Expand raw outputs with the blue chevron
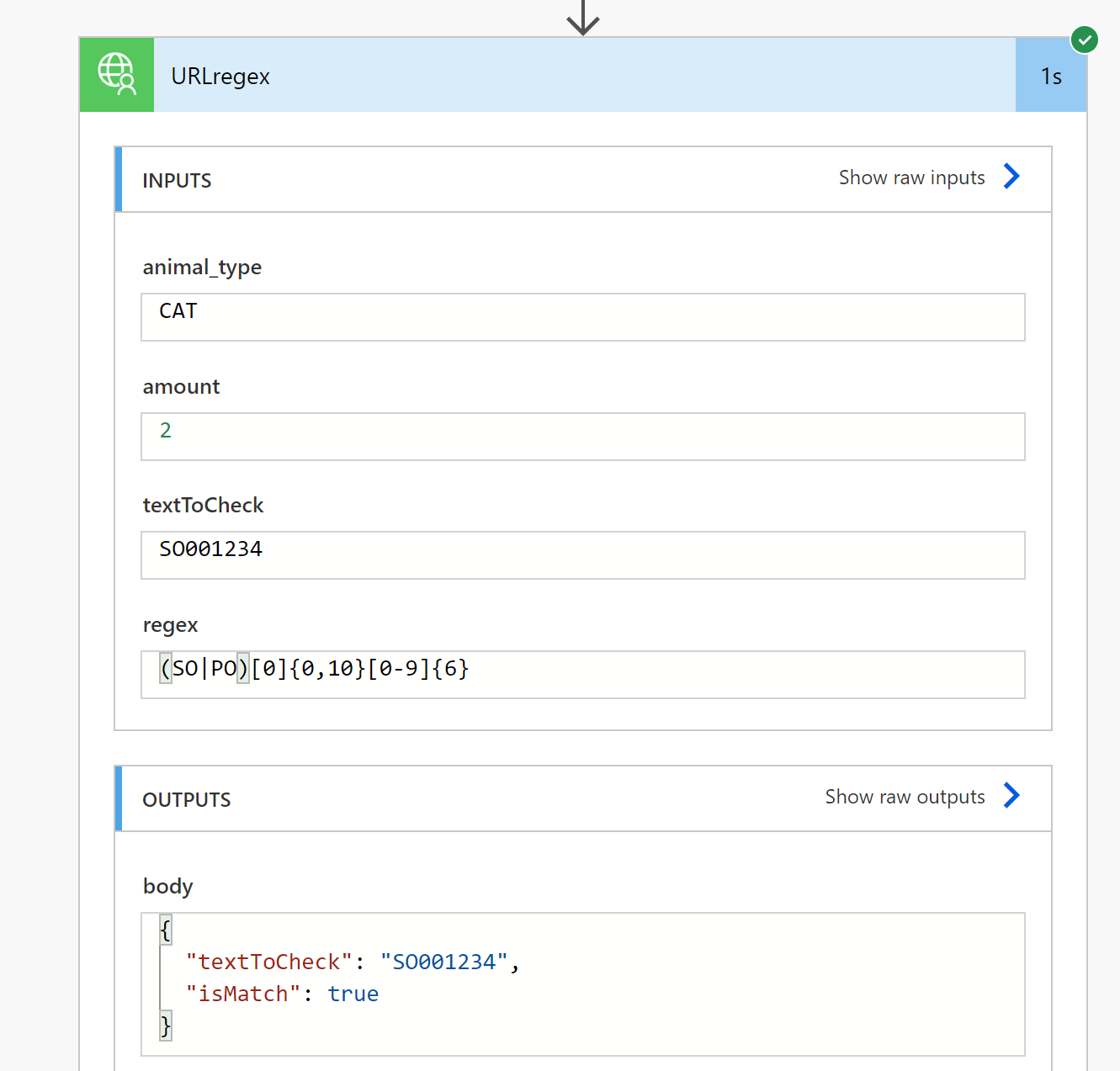Screen dimensions: 1120x1071 coord(1011,796)
